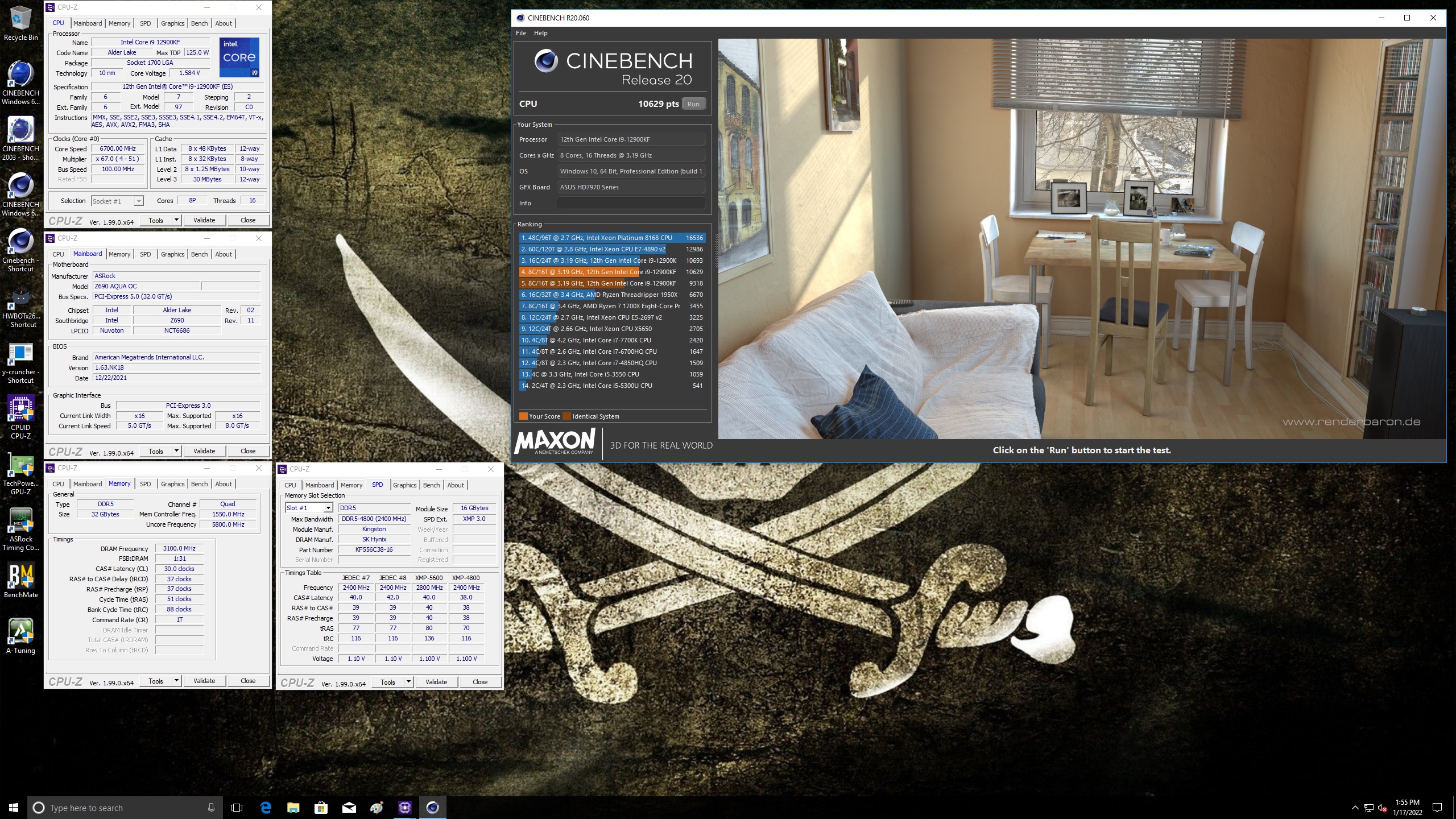The height and width of the screenshot is (819, 1456).
Task: Click Tools button in CPU-Z Memory window
Action: click(156, 681)
